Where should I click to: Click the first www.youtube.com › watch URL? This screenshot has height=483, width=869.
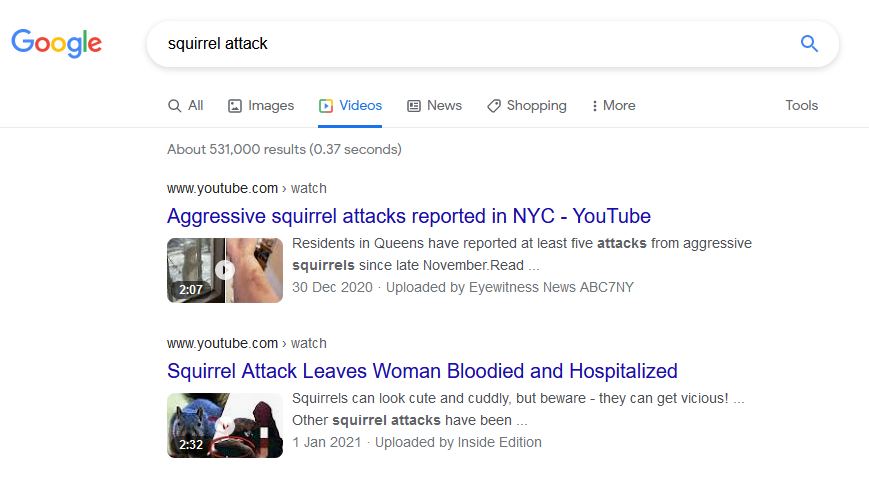(247, 188)
